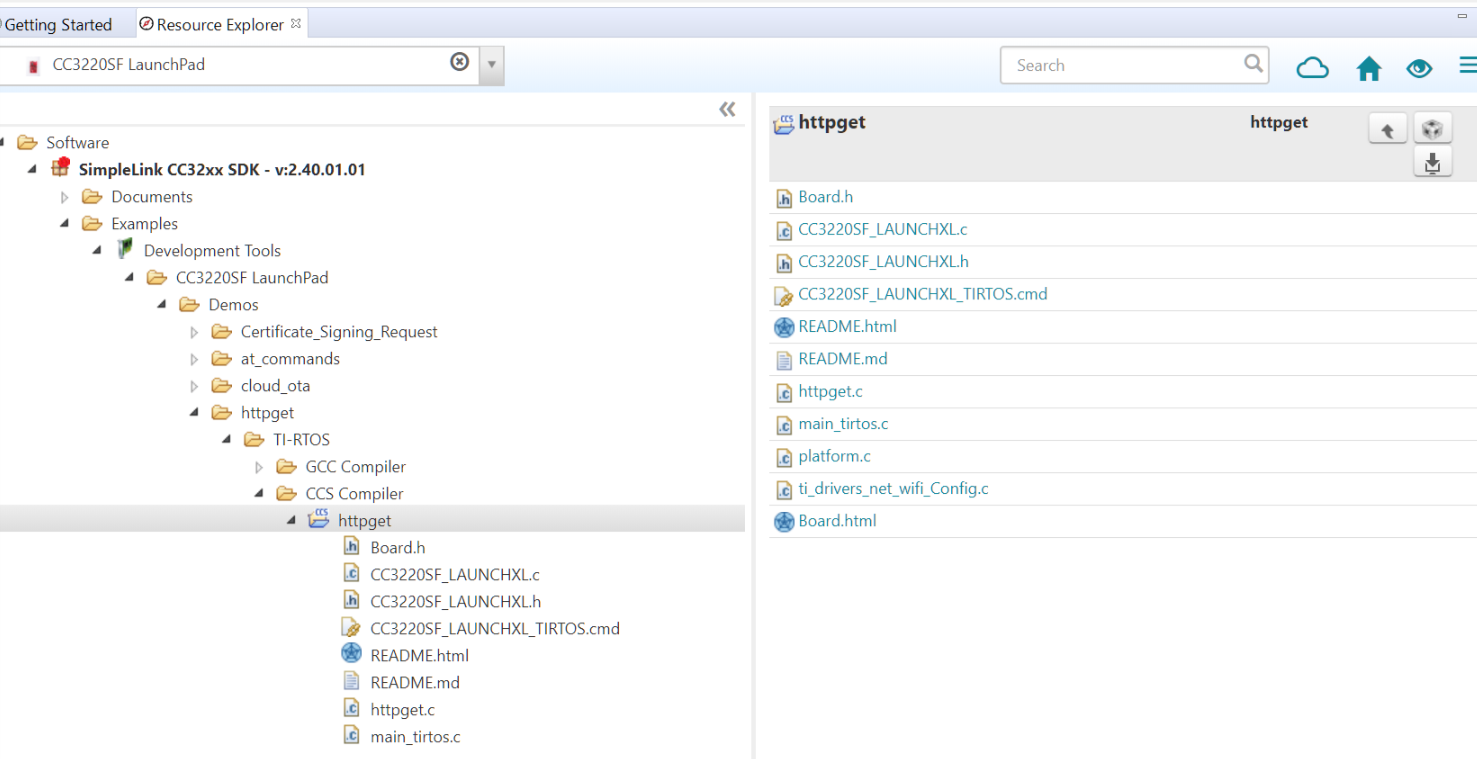Select Software in the tree
Screen dimensions: 1477x759
[77, 143]
